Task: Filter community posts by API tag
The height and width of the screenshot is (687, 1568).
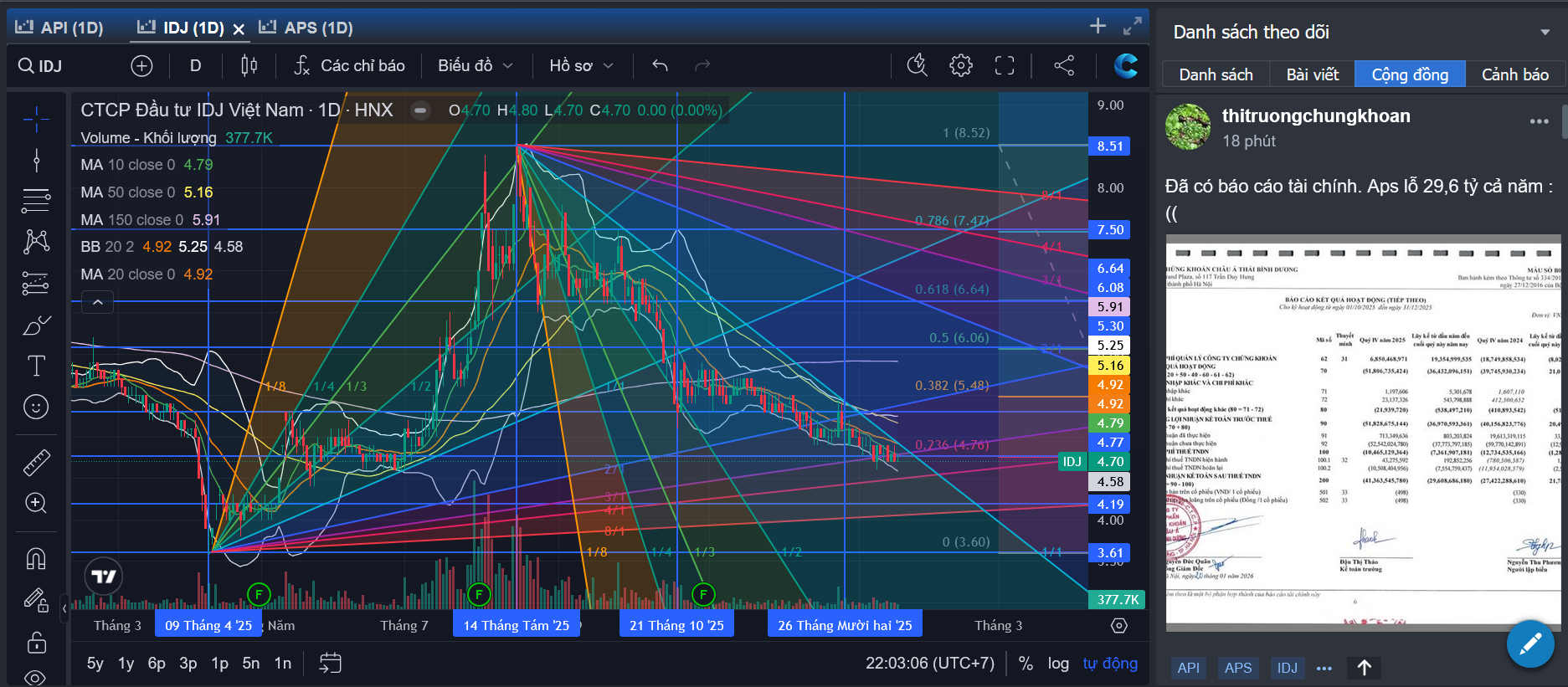Action: tap(1188, 668)
